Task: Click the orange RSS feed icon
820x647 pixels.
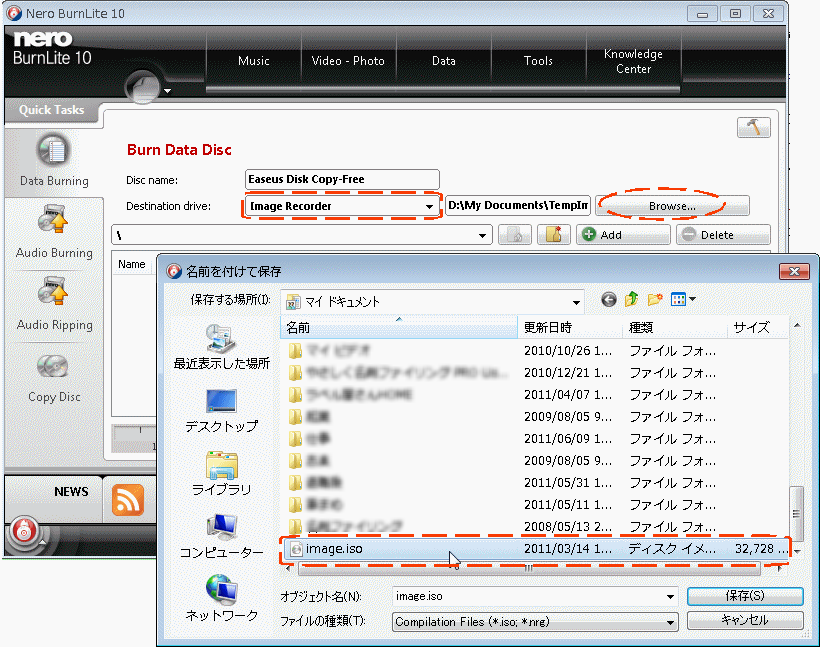Action: pyautogui.click(x=127, y=498)
